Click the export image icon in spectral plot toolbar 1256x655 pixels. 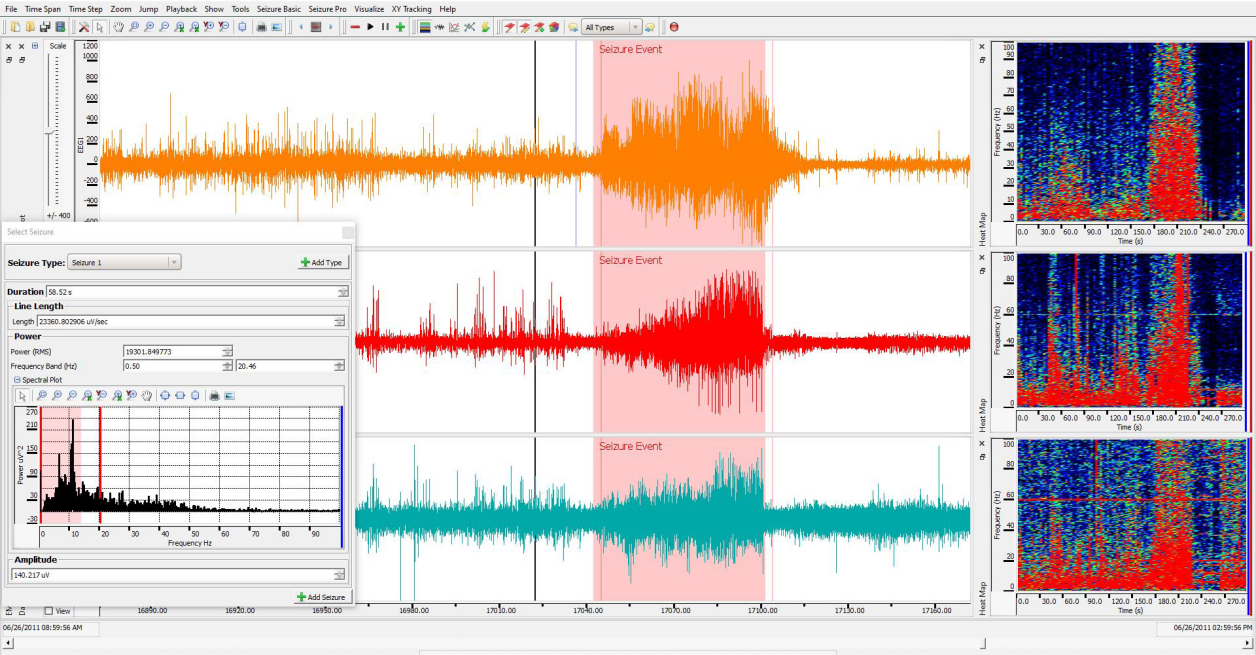point(229,396)
